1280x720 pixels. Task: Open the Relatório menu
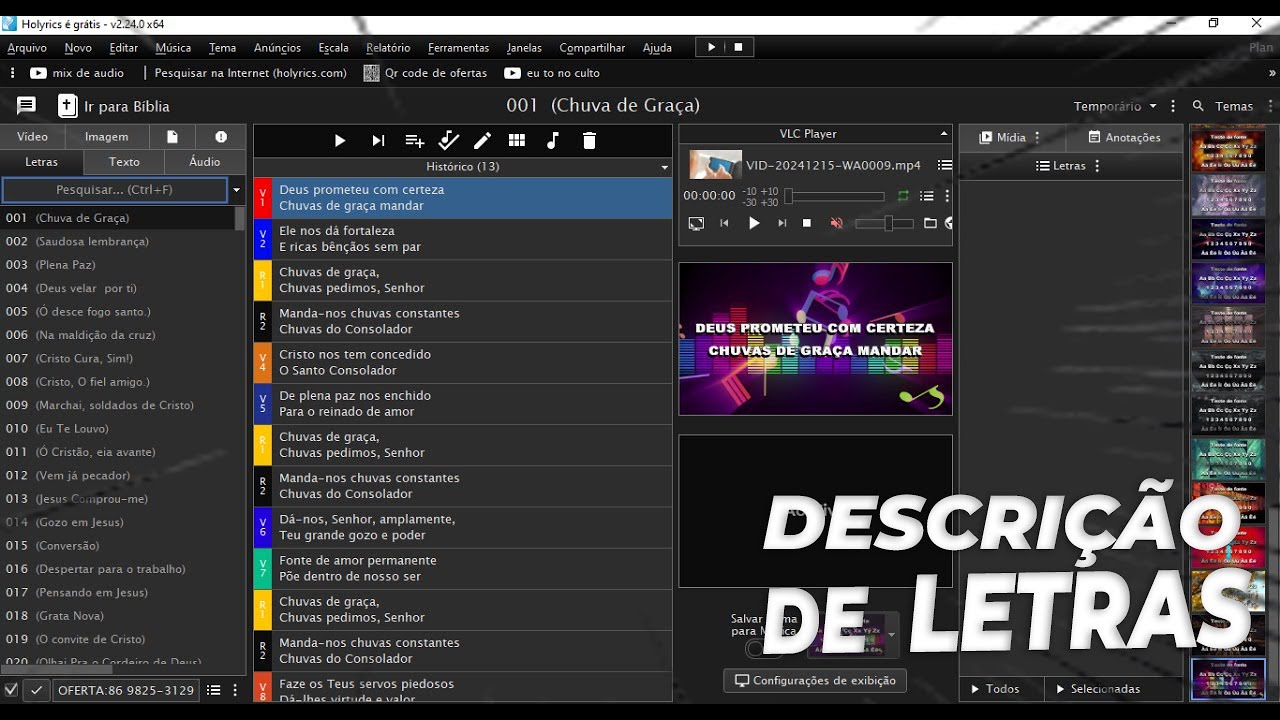pyautogui.click(x=388, y=47)
